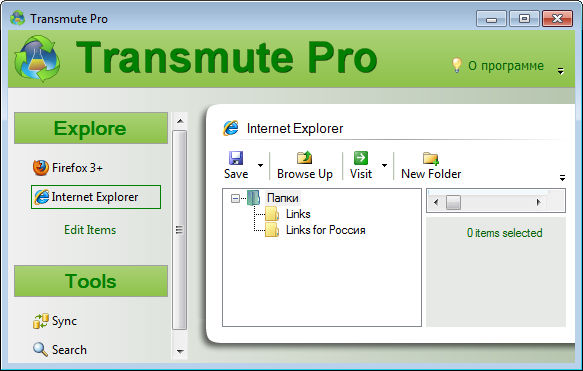Image resolution: width=583 pixels, height=371 pixels.
Task: Click the New Folder icon
Action: click(431, 158)
